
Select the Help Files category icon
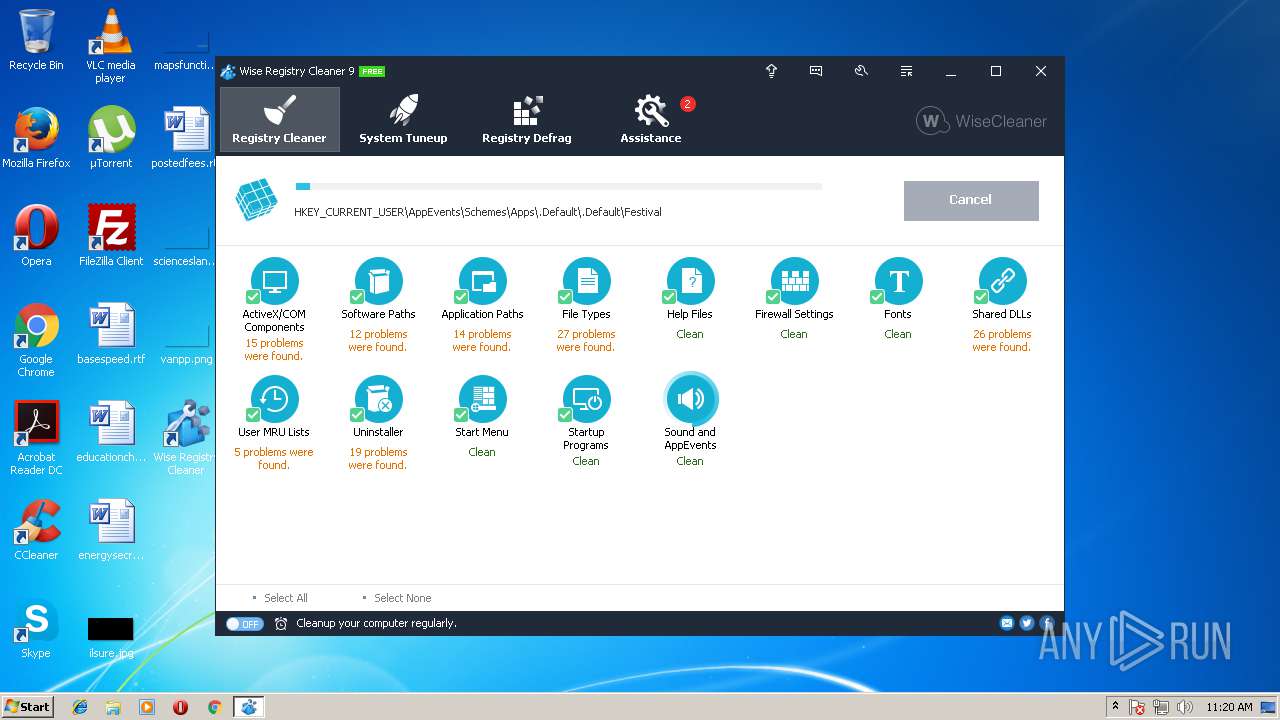690,281
